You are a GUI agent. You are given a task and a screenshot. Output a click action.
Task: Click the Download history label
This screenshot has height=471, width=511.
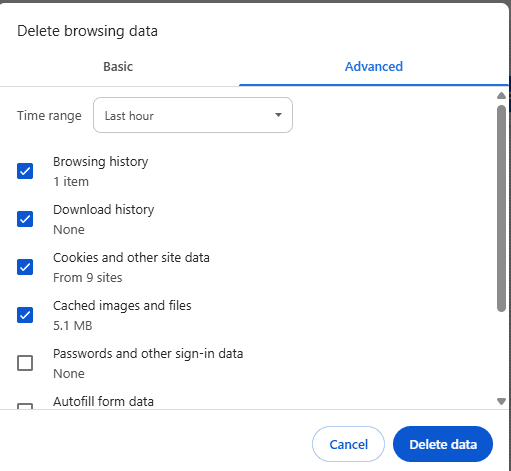coord(104,210)
